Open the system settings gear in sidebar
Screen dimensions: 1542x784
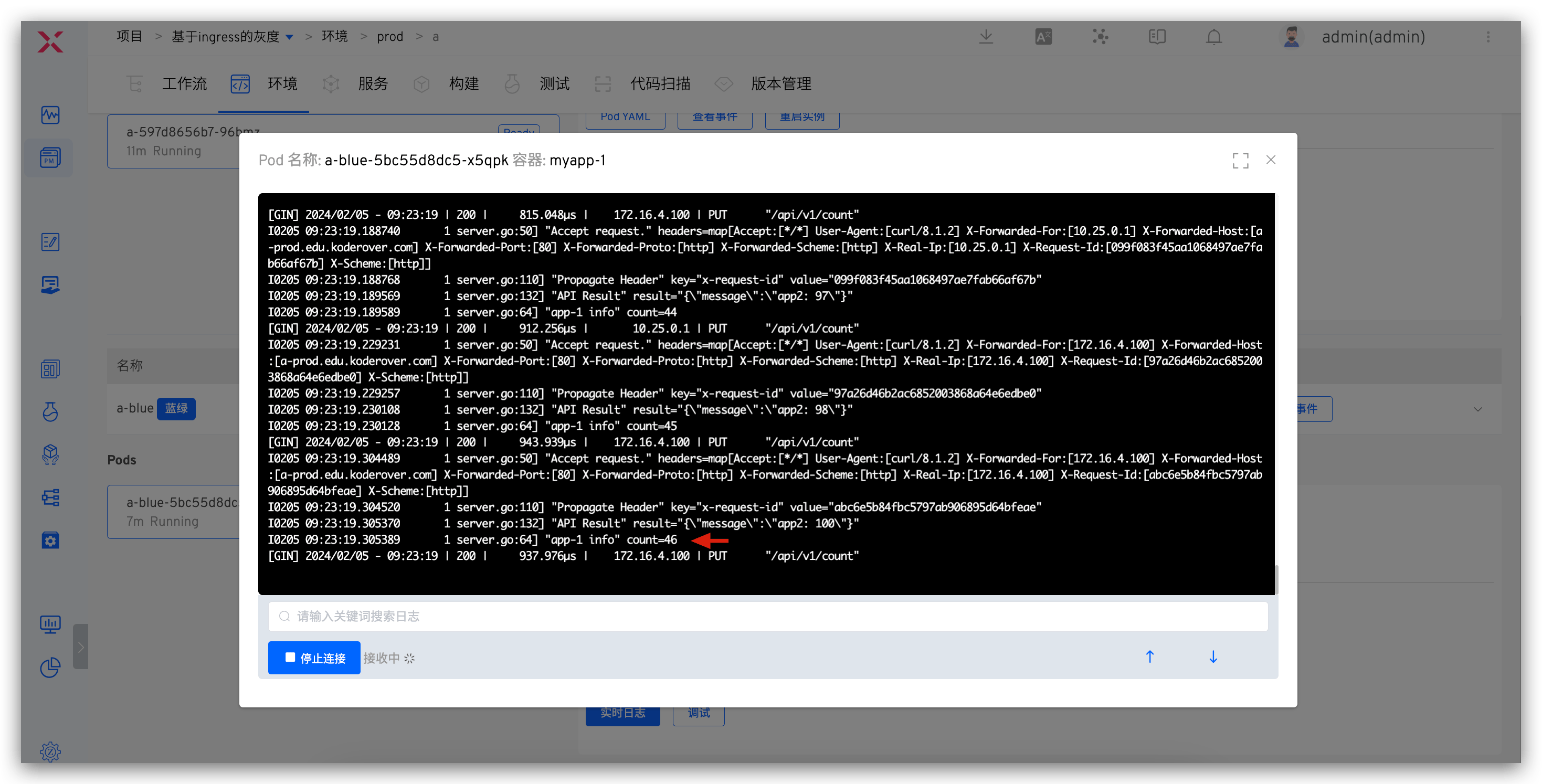click(50, 751)
